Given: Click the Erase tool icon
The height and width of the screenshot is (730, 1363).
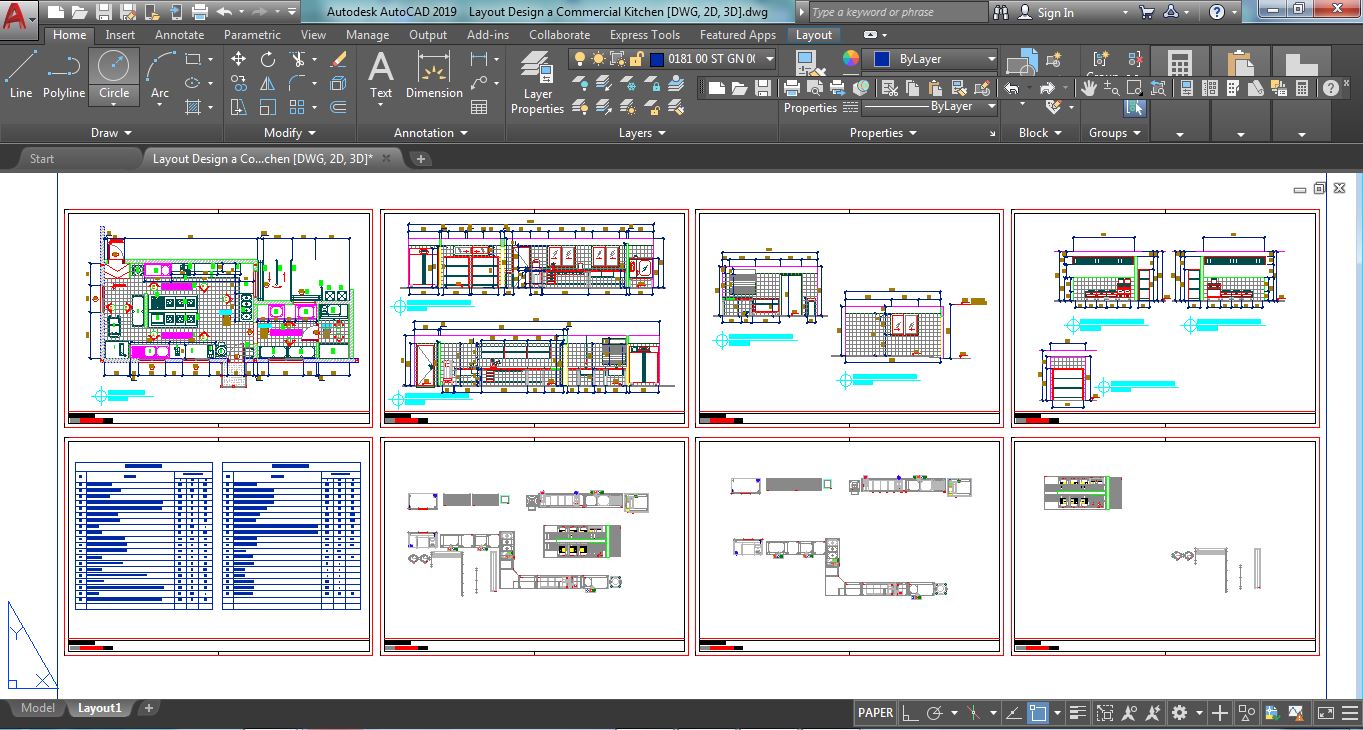Looking at the screenshot, I should point(338,59).
